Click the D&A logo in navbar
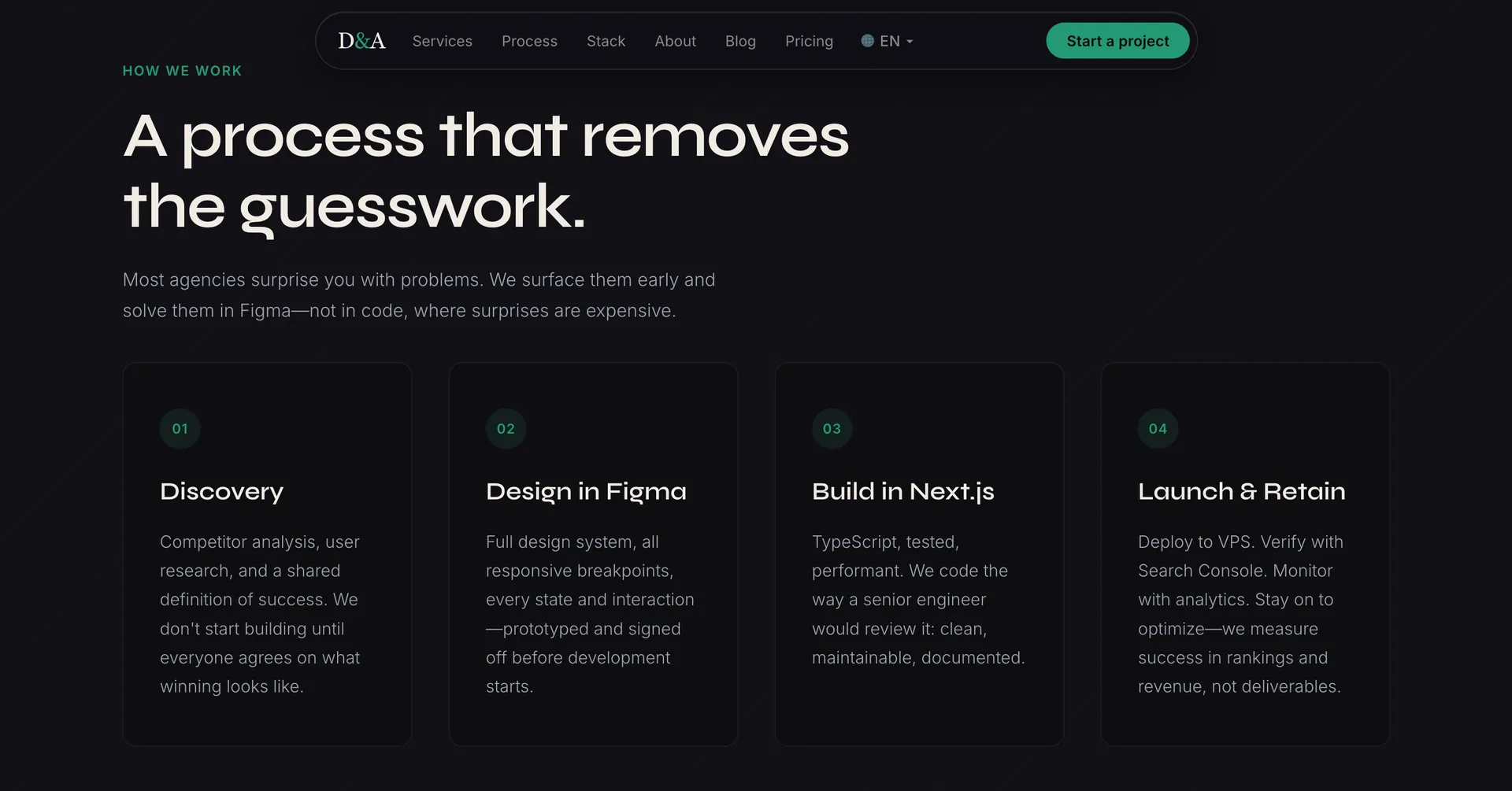This screenshot has height=791, width=1512. pos(361,41)
